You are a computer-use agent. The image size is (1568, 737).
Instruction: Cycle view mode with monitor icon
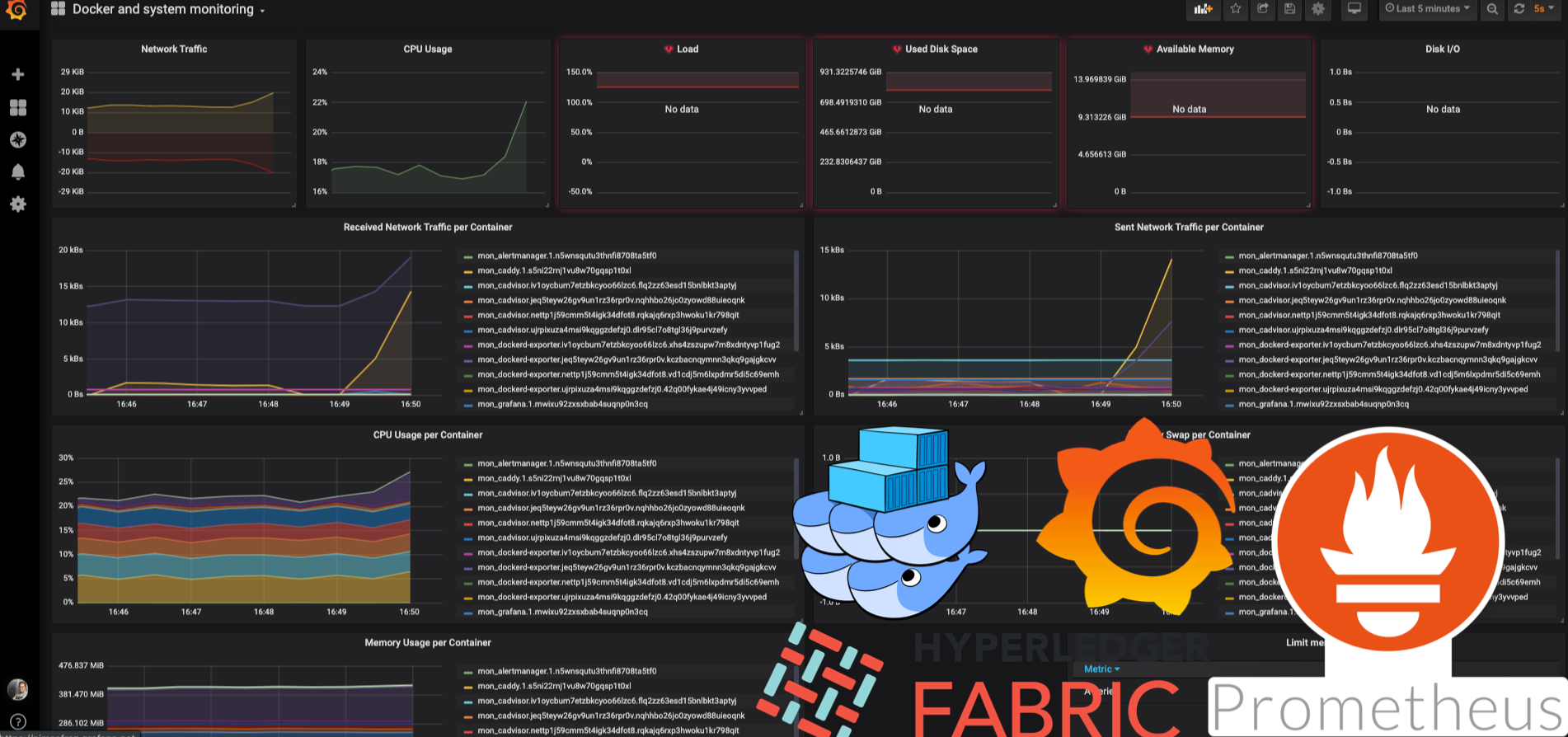[x=1354, y=9]
